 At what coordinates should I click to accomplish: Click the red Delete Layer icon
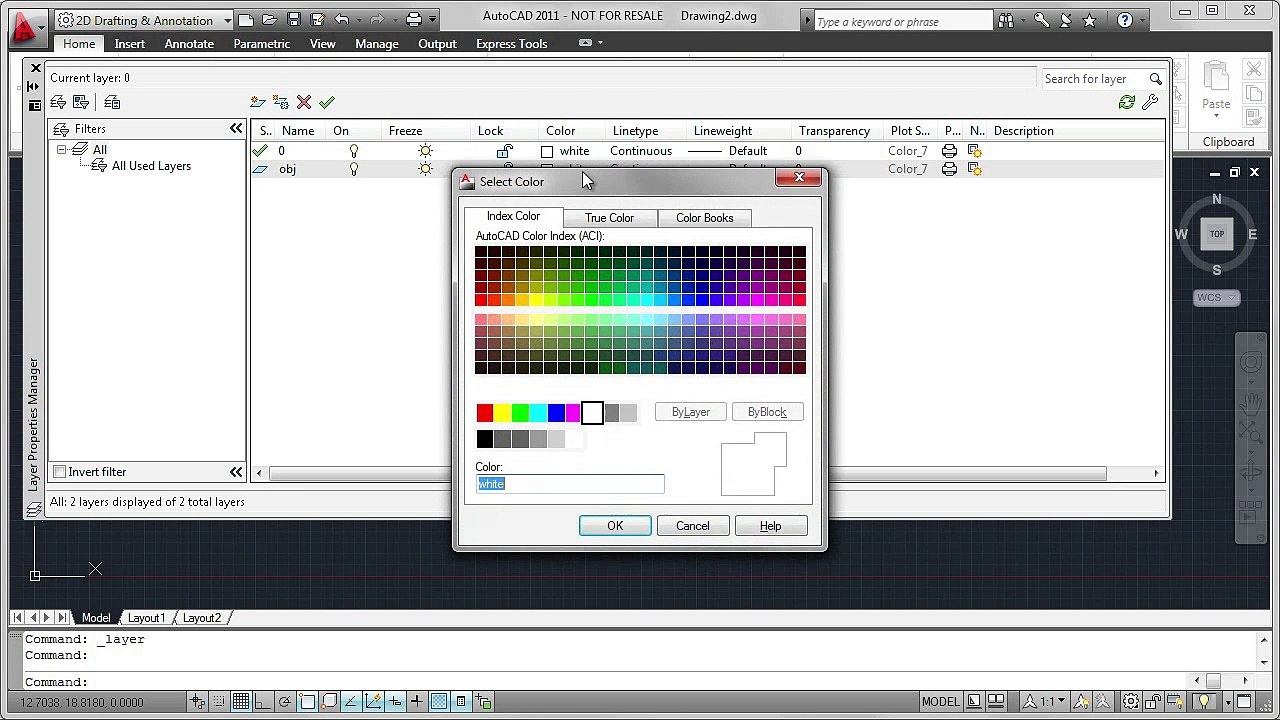pyautogui.click(x=304, y=102)
